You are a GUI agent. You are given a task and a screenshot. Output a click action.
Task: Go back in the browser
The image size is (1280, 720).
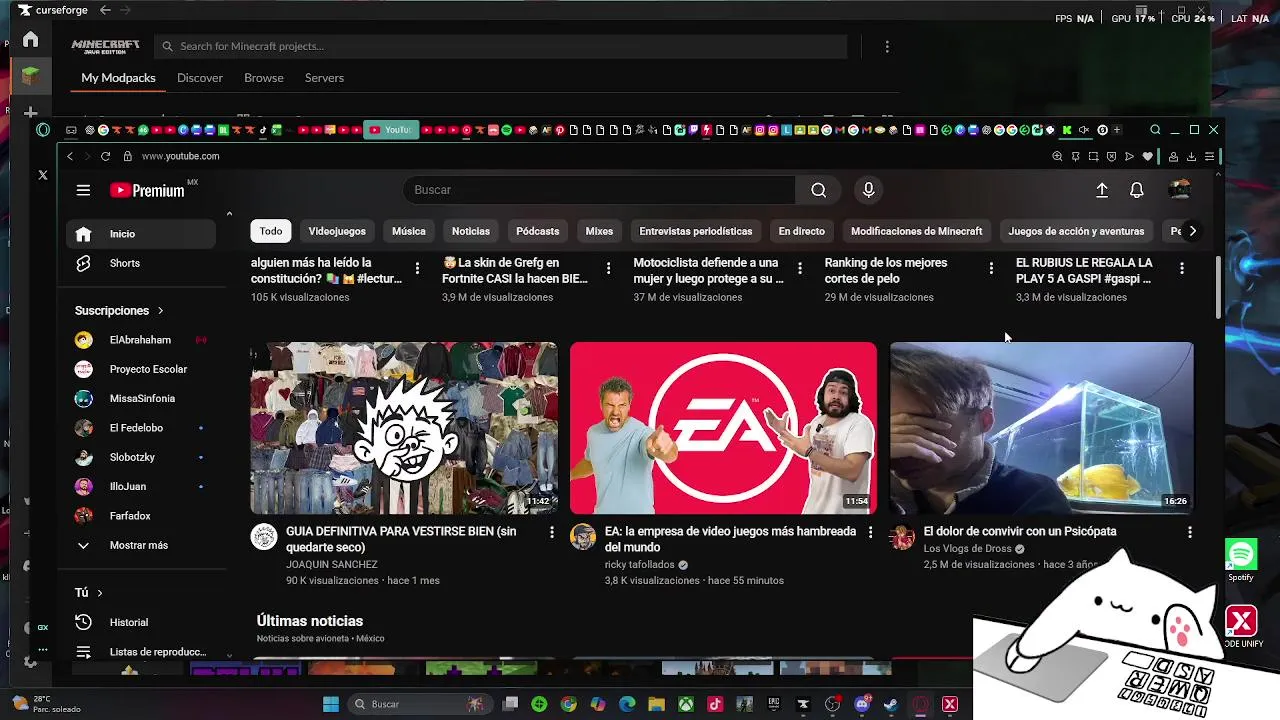69,156
